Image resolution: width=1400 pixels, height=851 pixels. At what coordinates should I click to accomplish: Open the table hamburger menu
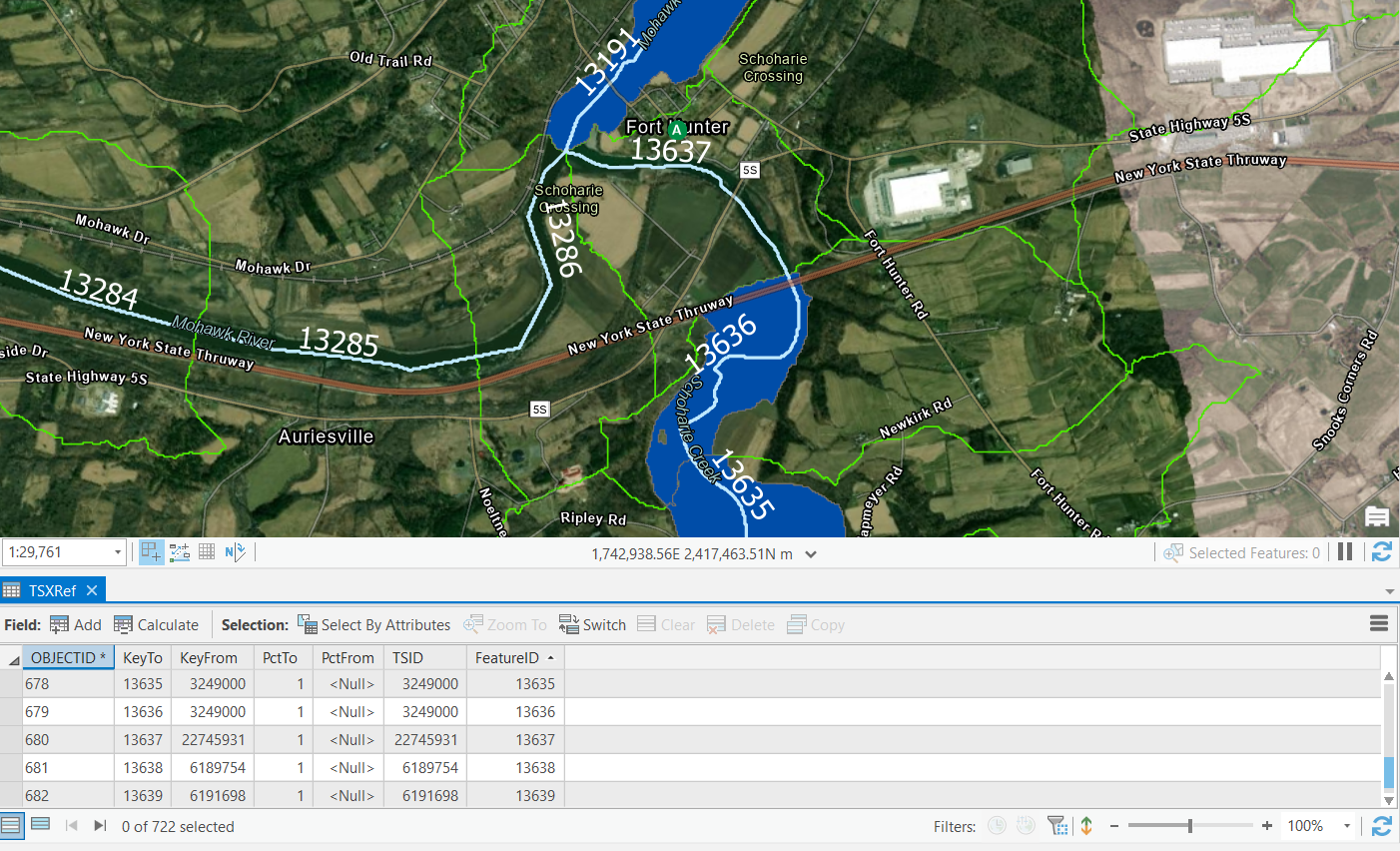[1379, 623]
